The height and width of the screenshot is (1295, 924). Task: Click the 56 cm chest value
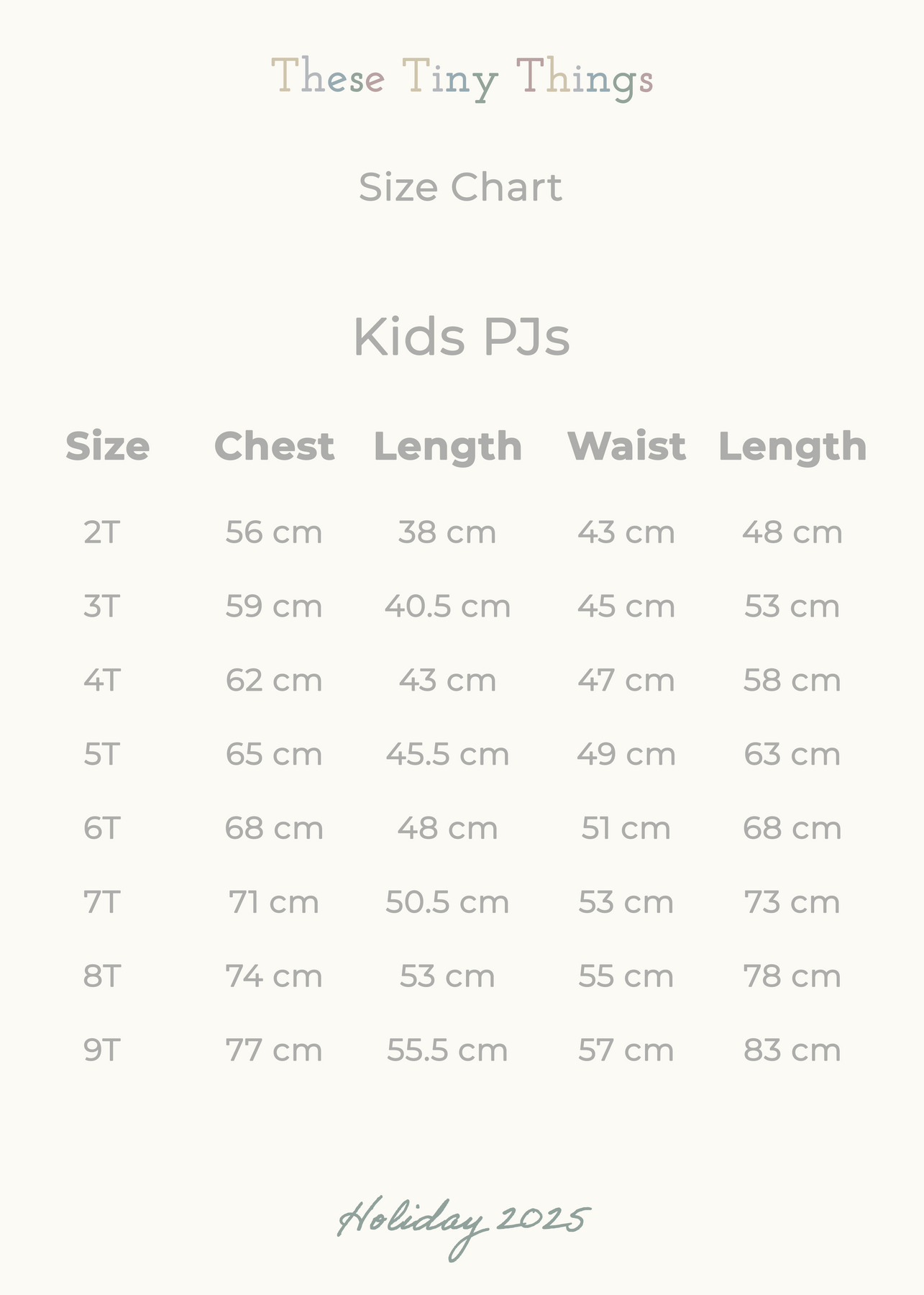coord(274,533)
